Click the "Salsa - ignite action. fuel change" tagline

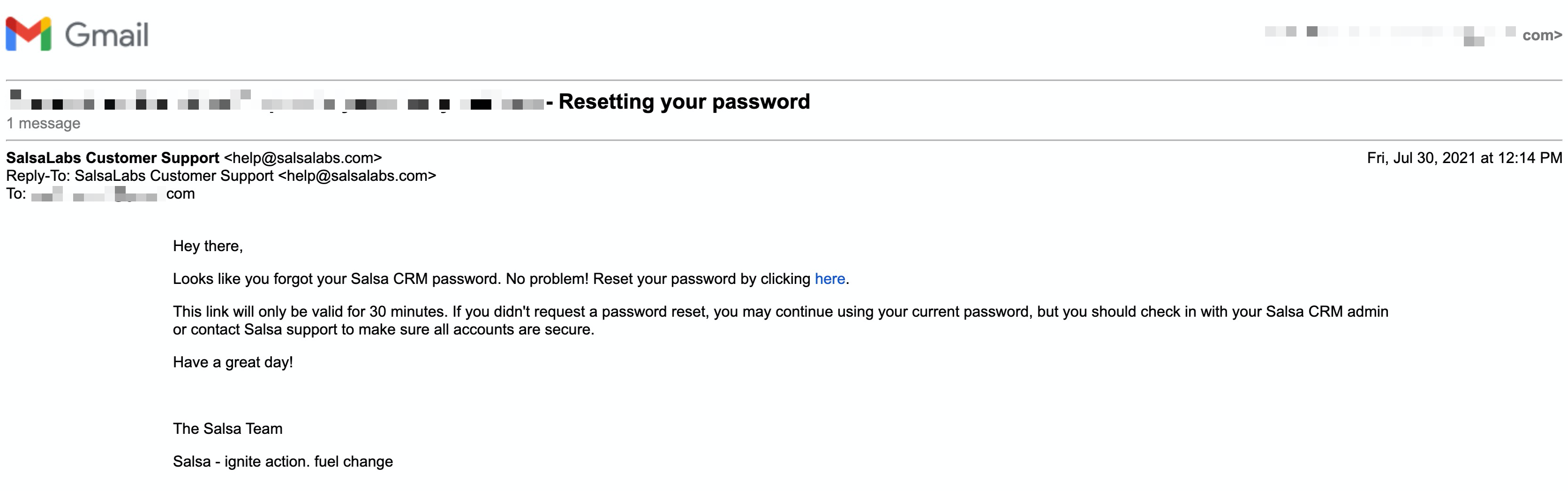[x=283, y=462]
